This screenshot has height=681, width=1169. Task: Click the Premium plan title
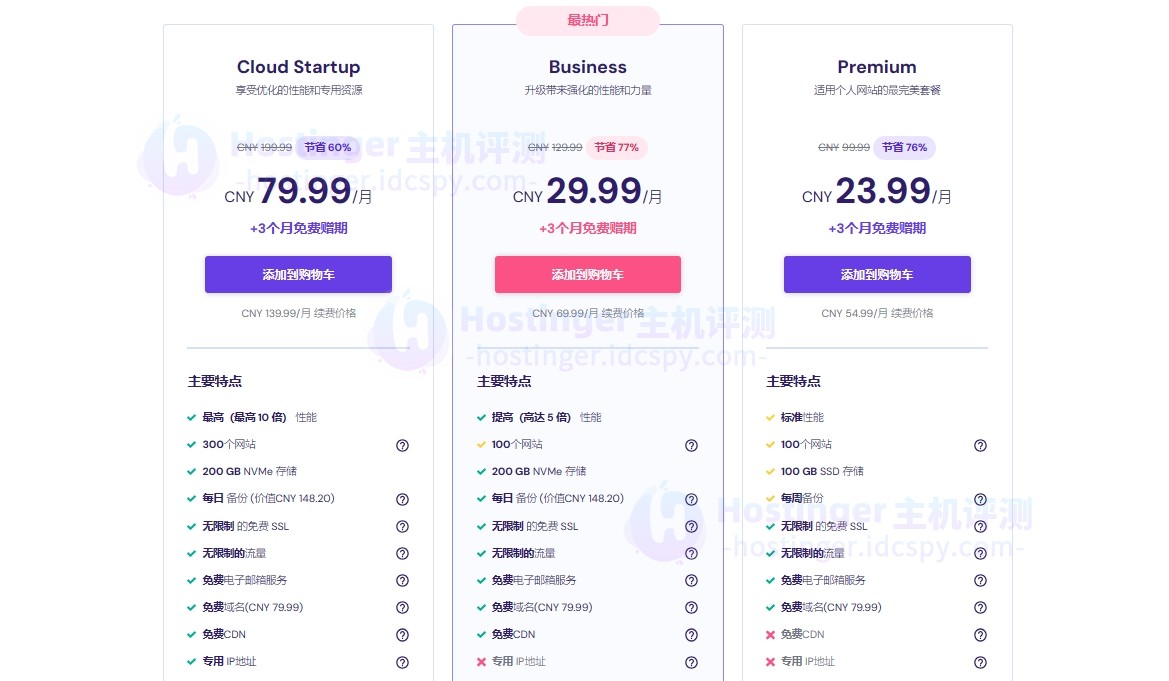click(877, 67)
